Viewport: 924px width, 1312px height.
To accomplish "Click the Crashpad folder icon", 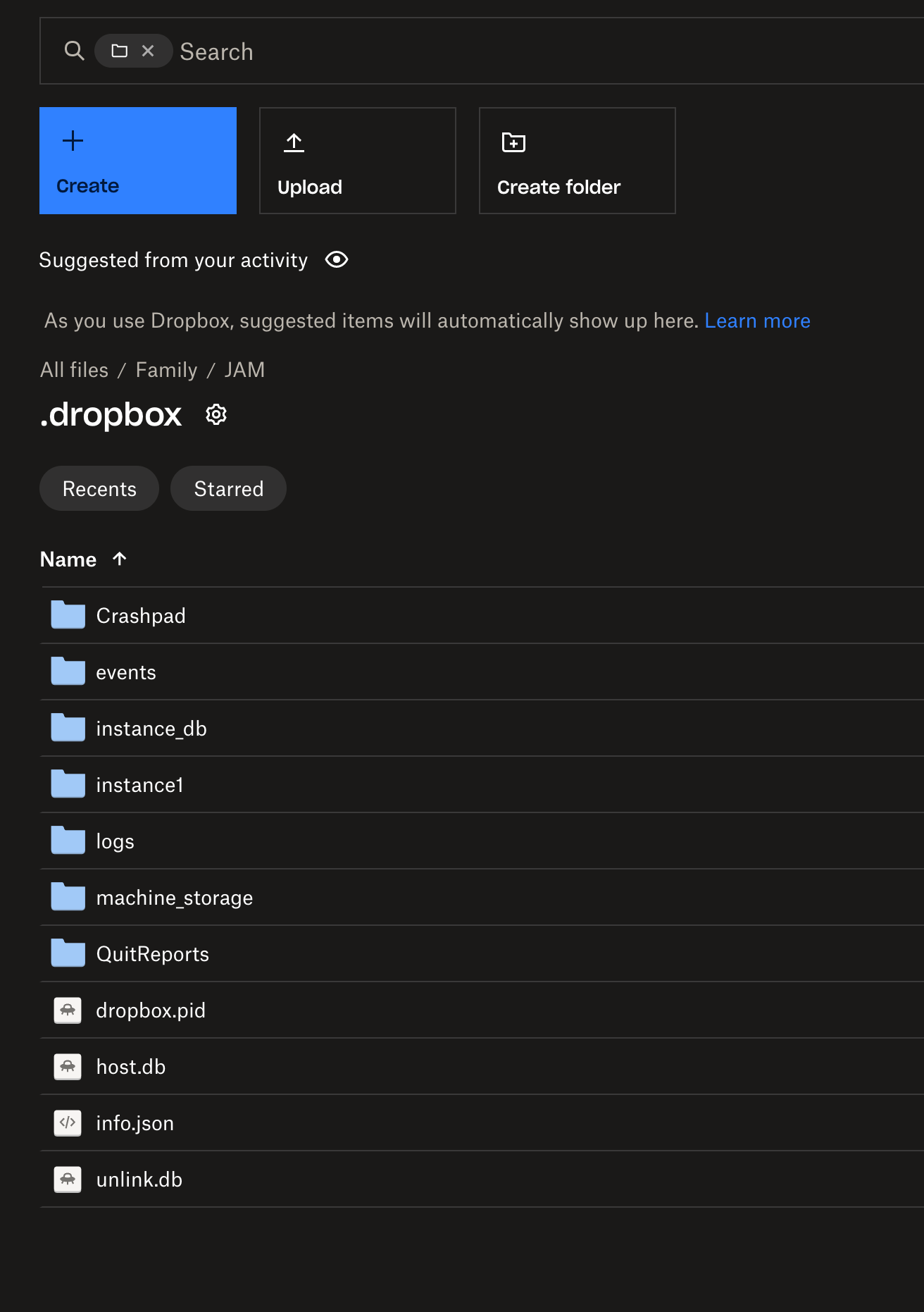I will tap(68, 615).
